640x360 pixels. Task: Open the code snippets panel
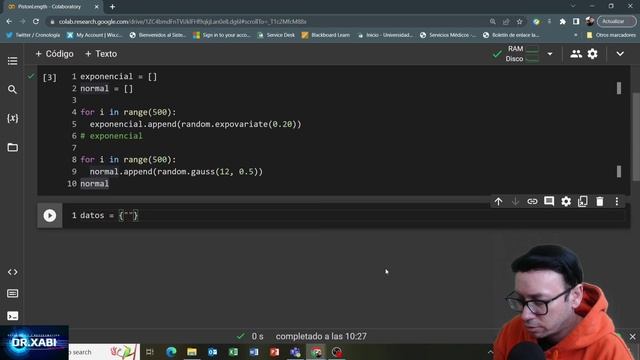tap(12, 272)
